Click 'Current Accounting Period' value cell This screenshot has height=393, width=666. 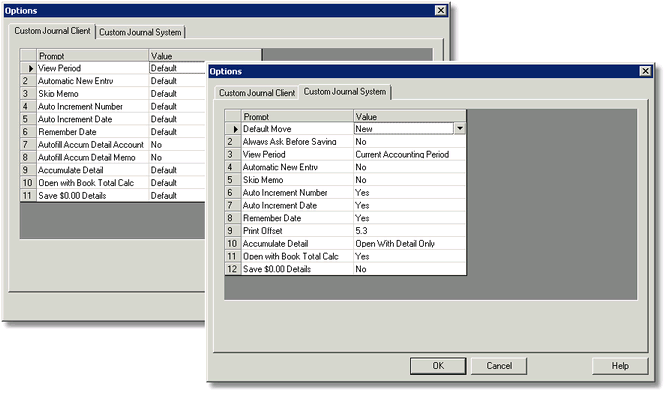click(409, 154)
